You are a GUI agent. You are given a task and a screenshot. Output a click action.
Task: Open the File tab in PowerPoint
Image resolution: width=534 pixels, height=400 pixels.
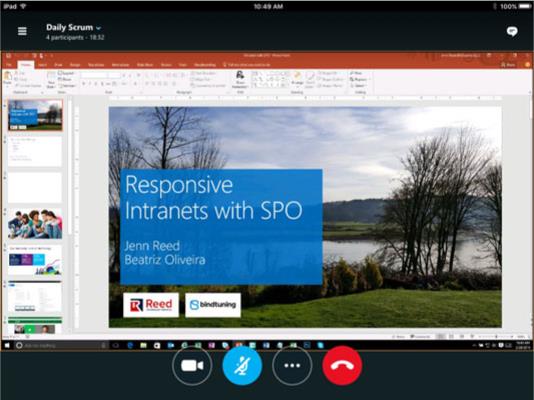[9, 65]
